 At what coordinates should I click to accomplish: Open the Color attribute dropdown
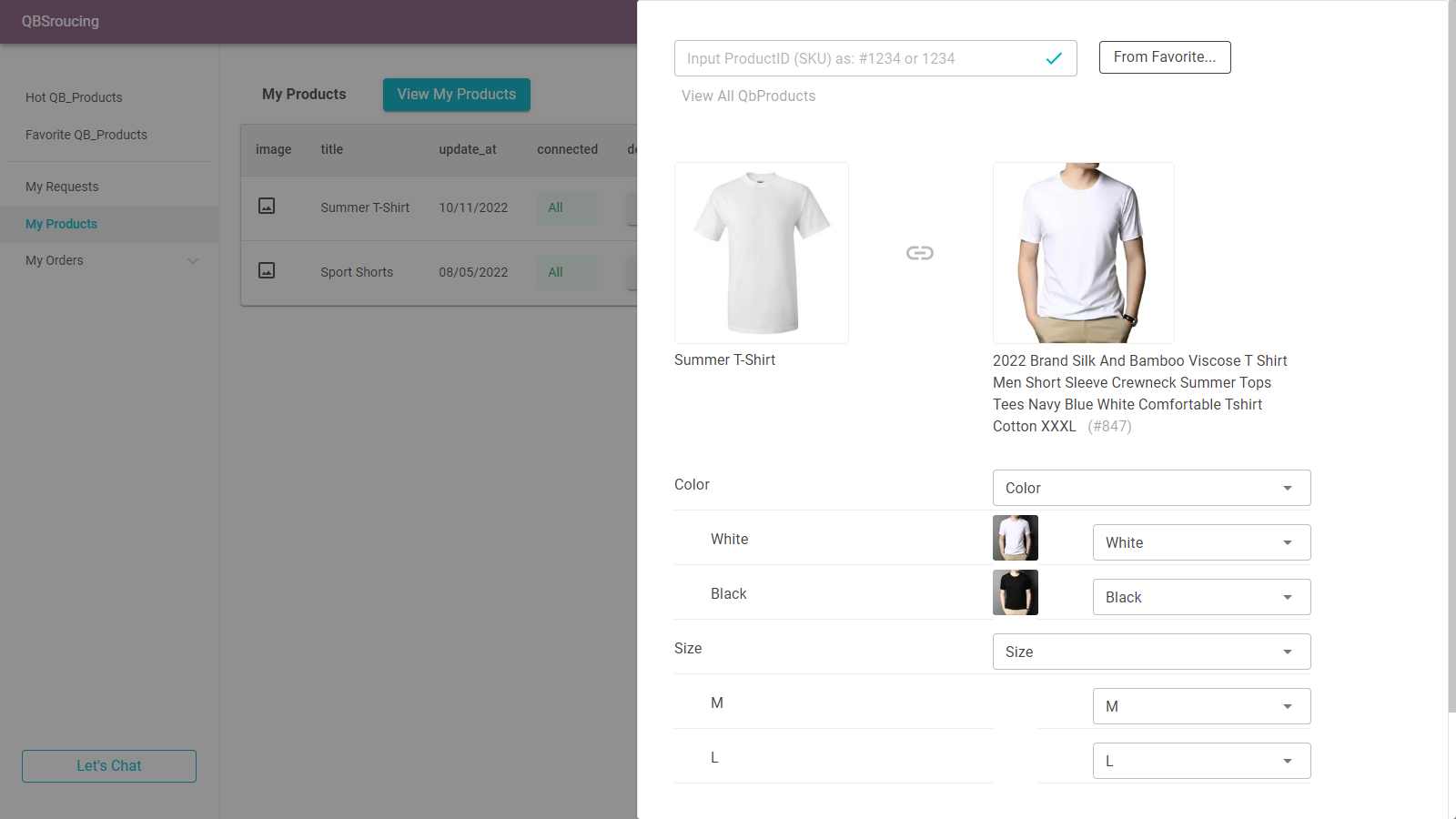pyautogui.click(x=1150, y=488)
